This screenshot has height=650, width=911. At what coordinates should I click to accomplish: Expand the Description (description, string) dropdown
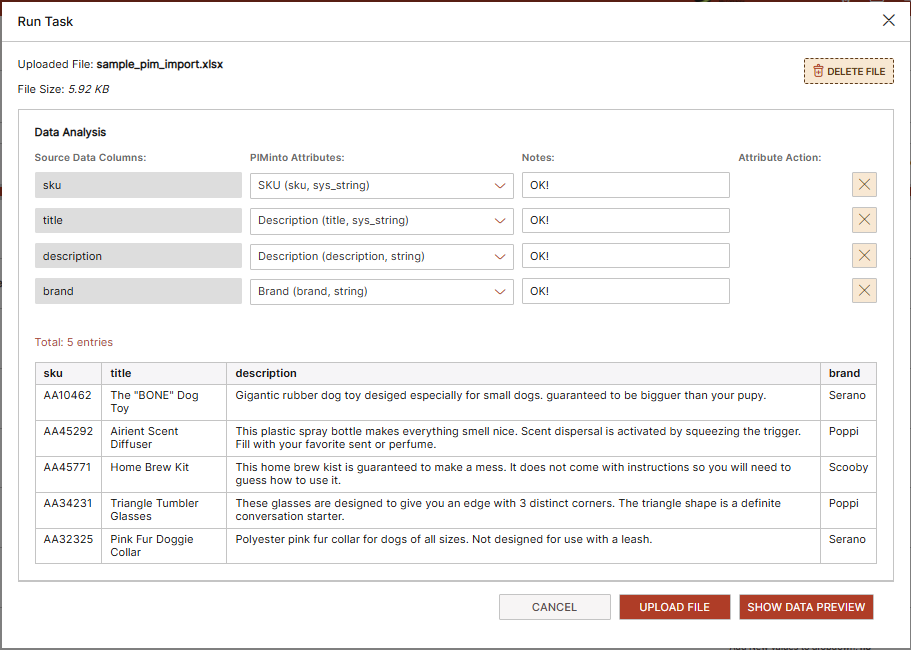[381, 256]
